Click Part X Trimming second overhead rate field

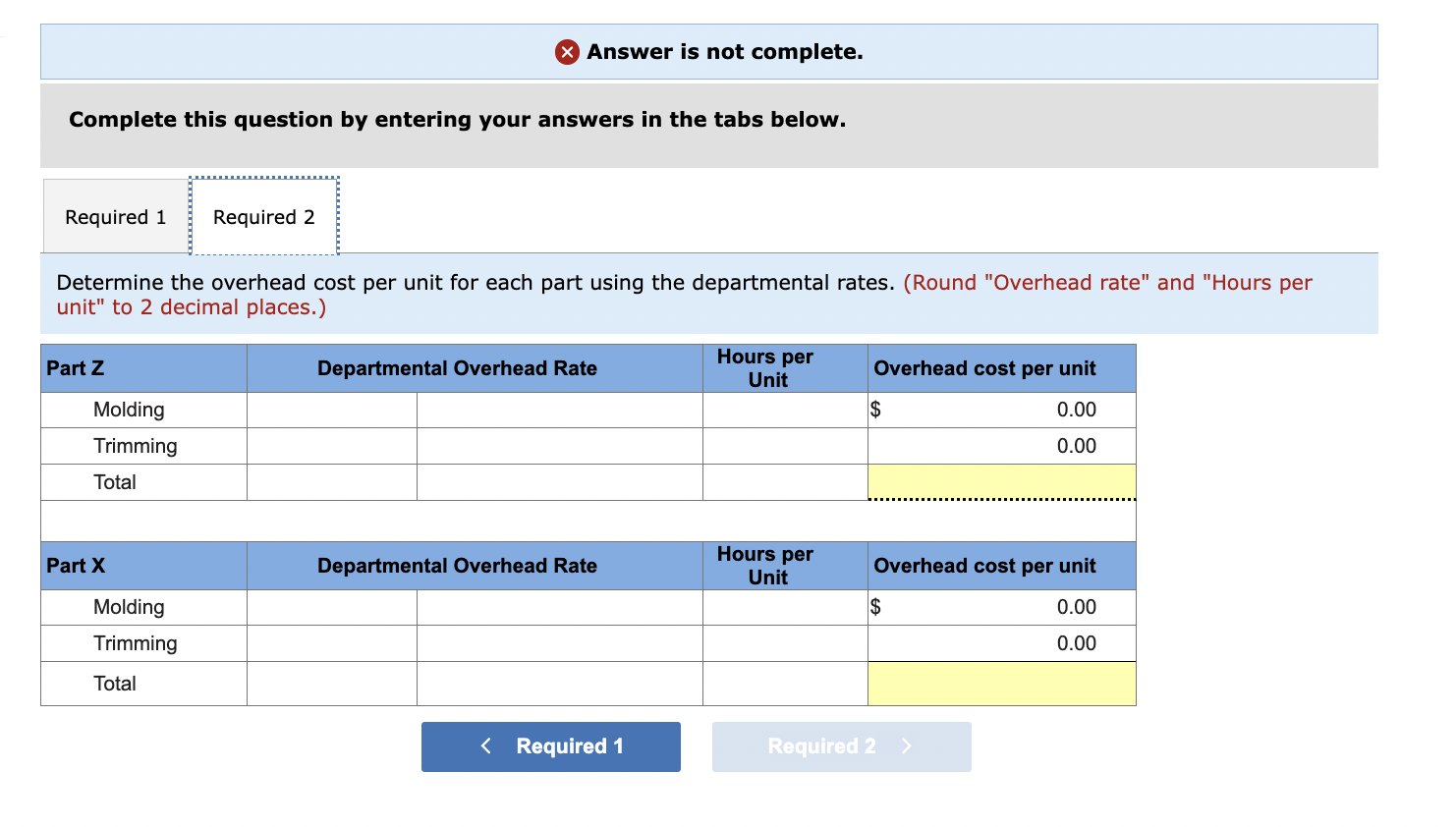tap(560, 644)
